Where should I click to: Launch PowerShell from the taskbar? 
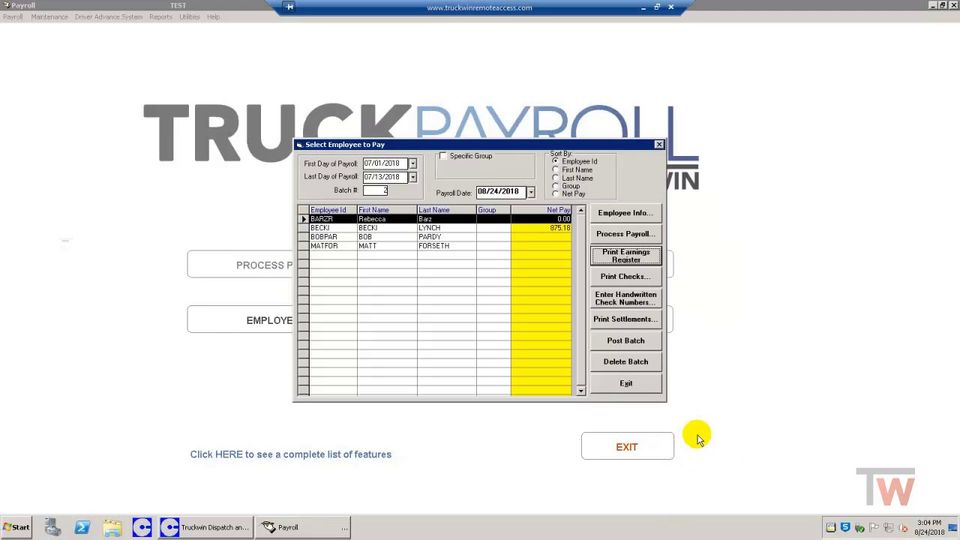point(83,527)
